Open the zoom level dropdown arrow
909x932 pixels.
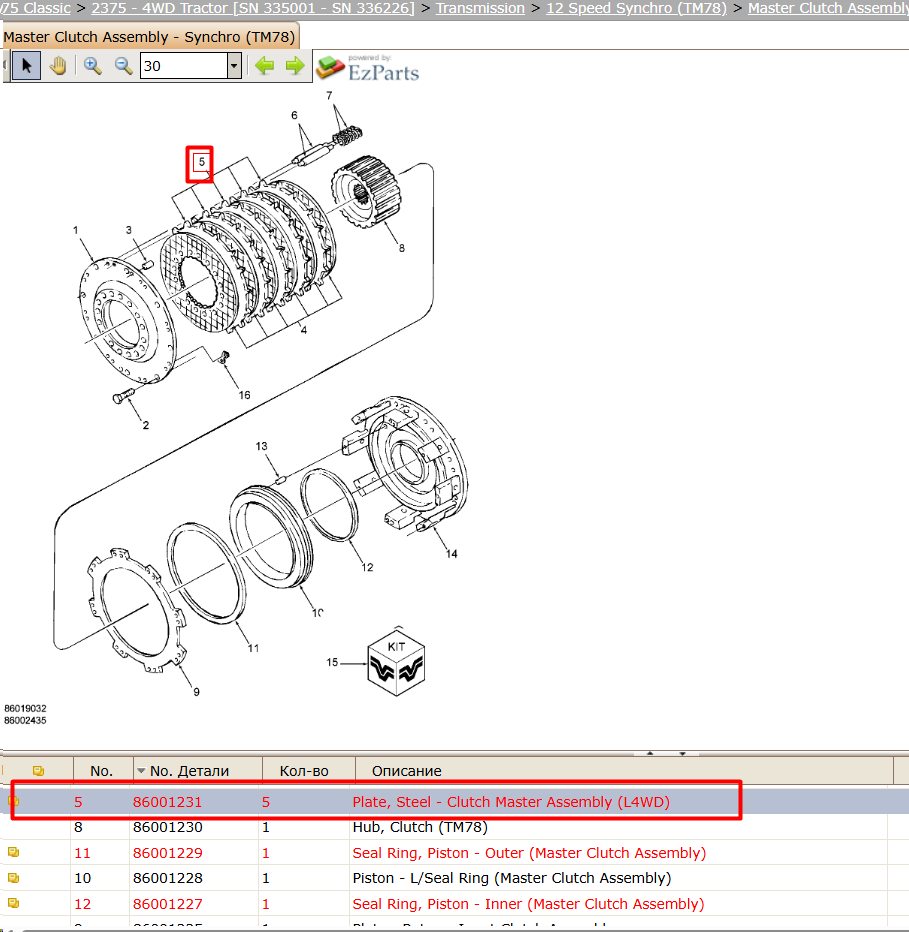(x=234, y=65)
